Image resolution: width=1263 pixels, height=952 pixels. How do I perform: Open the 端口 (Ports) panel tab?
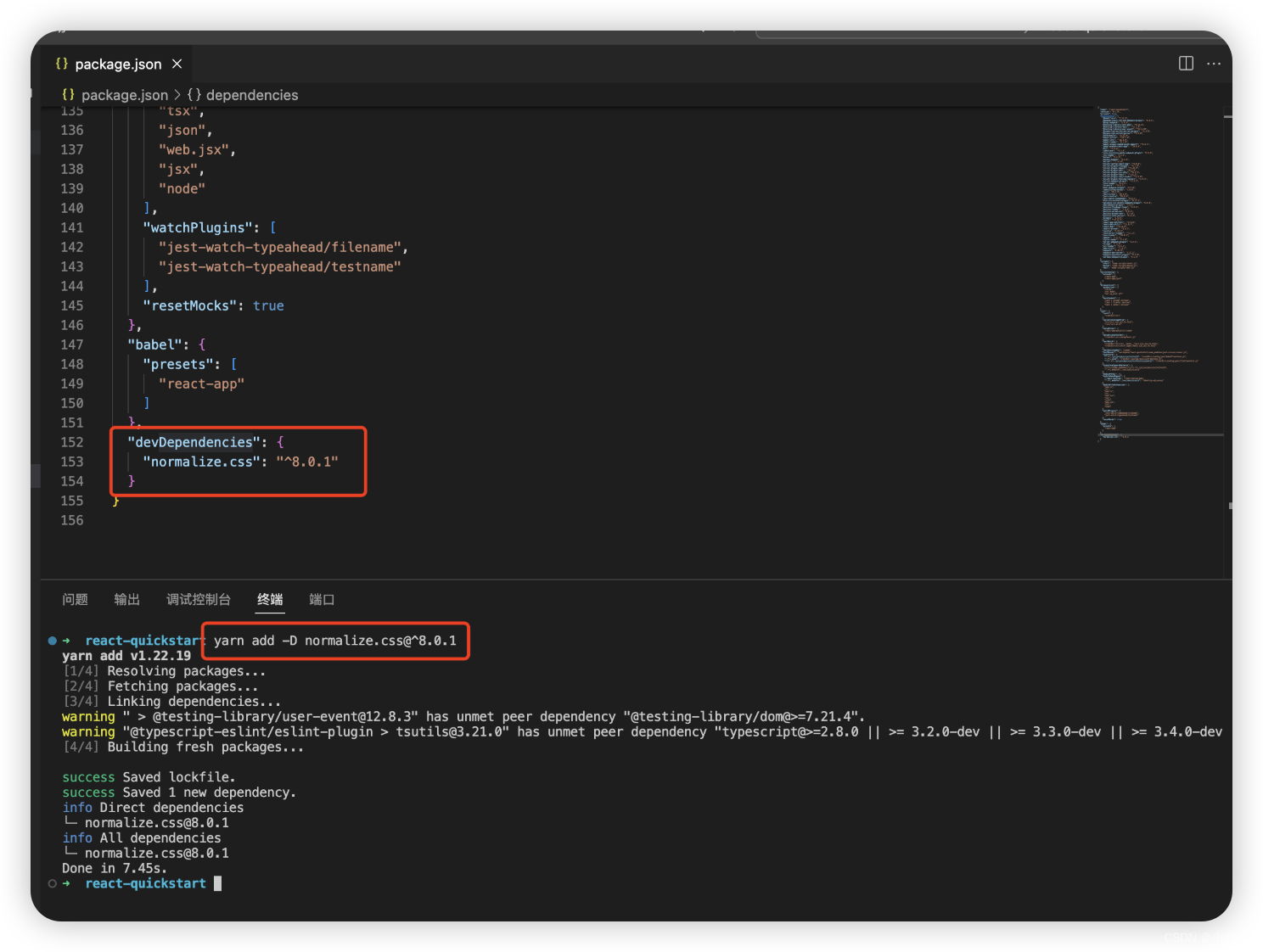point(322,600)
